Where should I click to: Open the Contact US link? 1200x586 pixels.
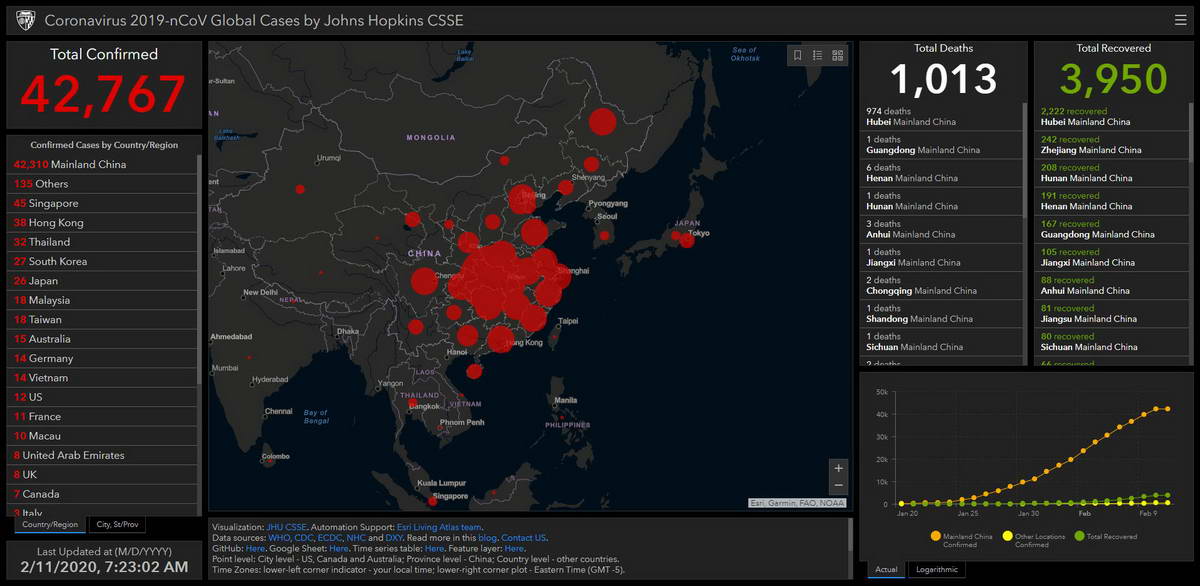524,538
